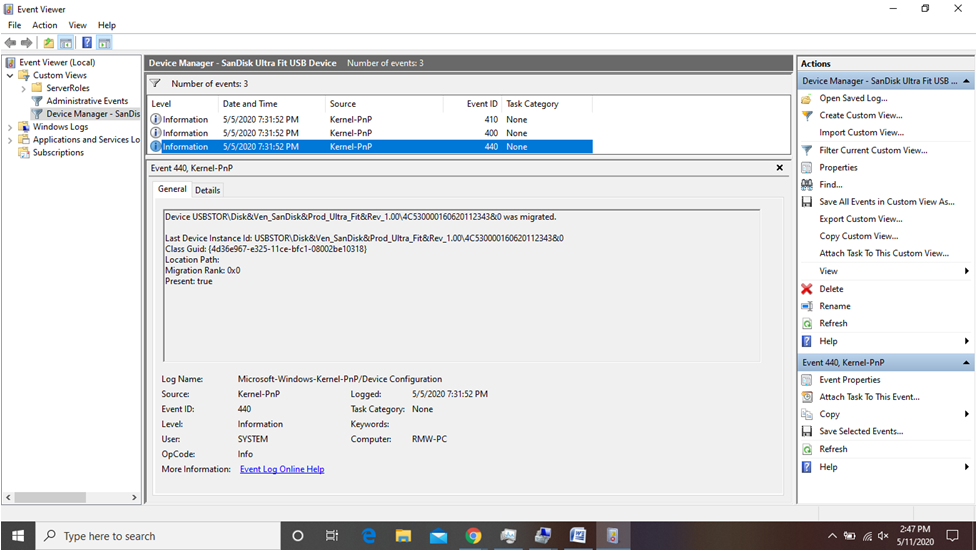Sort events by the Source column header
Screen dimensions: 977x551
[x=384, y=104]
